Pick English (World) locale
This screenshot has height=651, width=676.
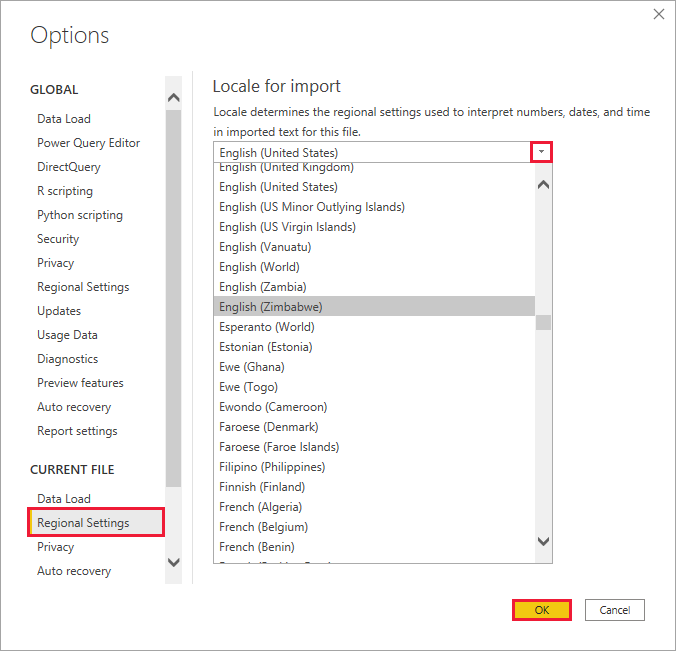point(374,267)
